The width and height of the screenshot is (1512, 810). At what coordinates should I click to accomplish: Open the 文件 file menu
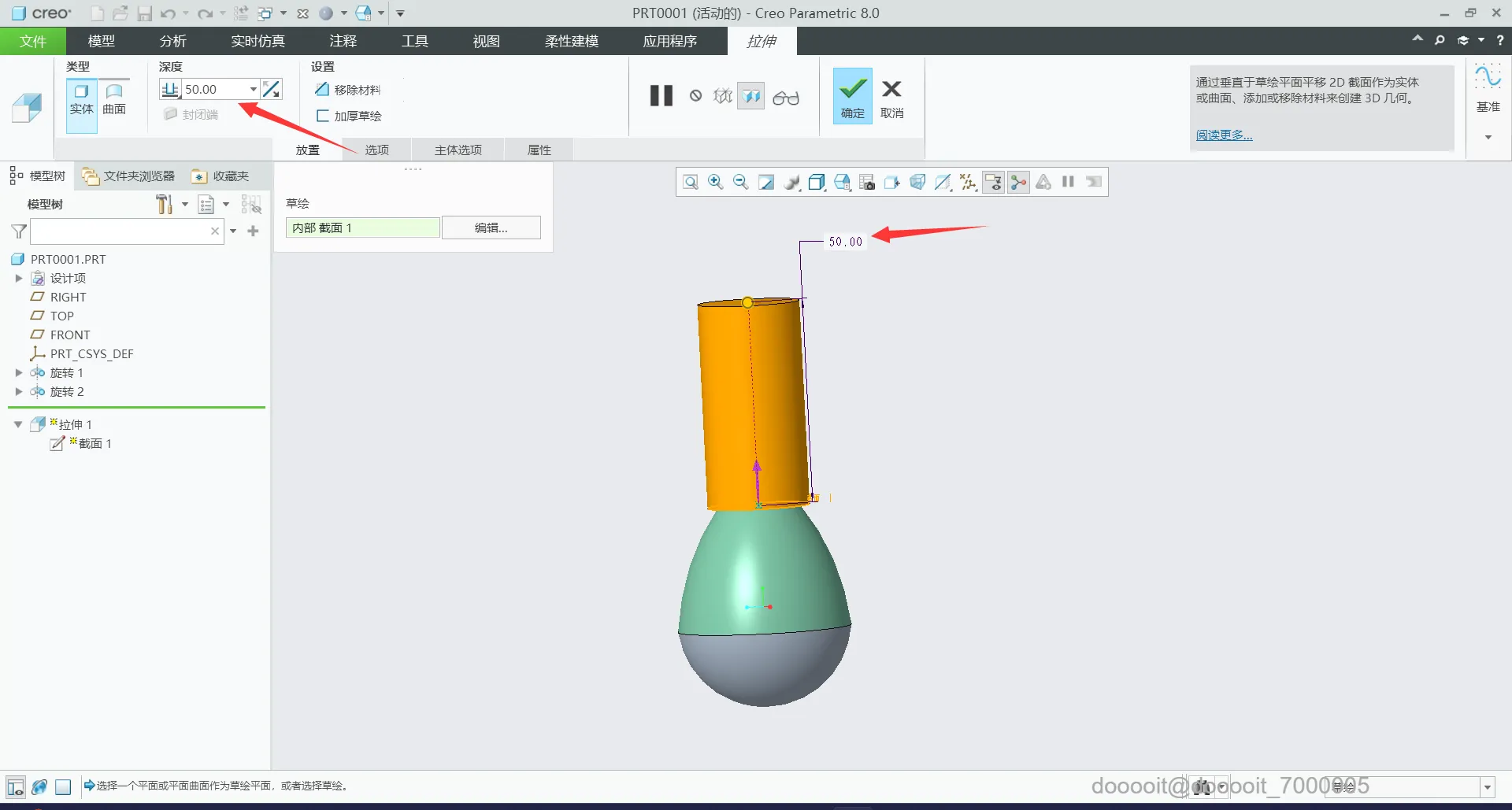tap(33, 41)
